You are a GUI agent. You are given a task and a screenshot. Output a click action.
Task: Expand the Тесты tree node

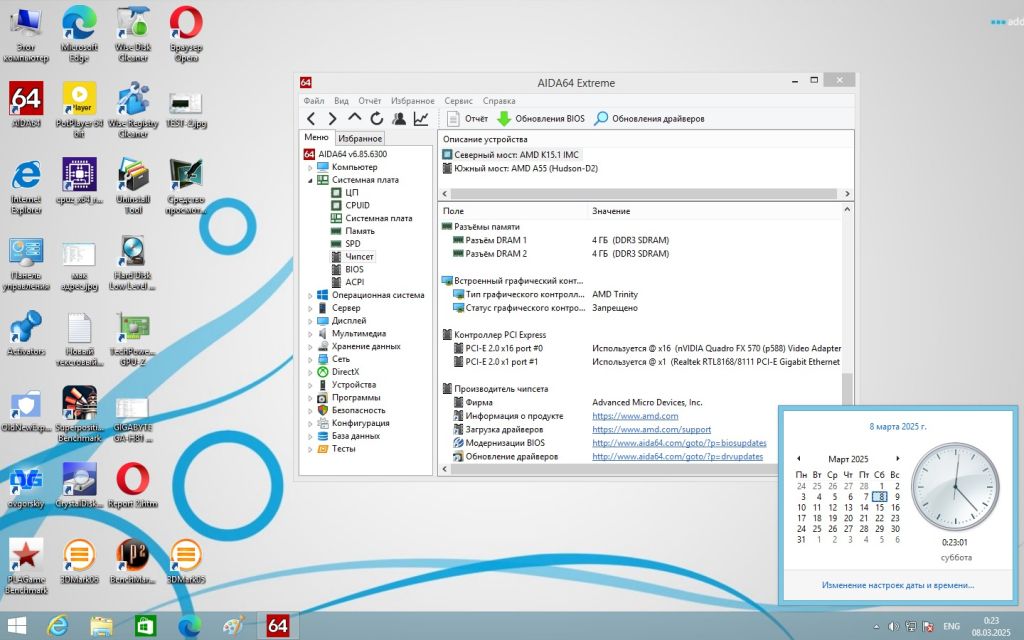tap(310, 449)
